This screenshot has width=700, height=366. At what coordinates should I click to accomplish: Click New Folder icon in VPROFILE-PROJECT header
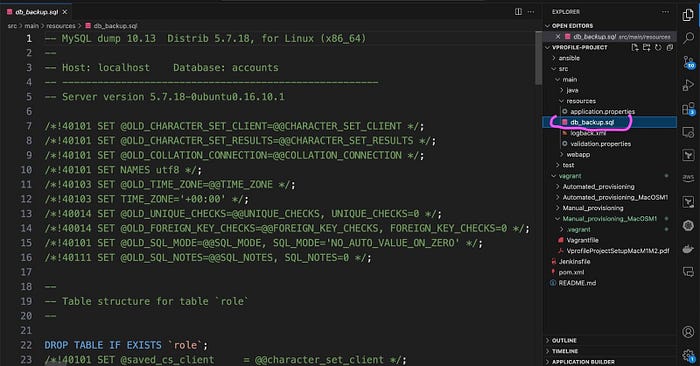point(646,47)
